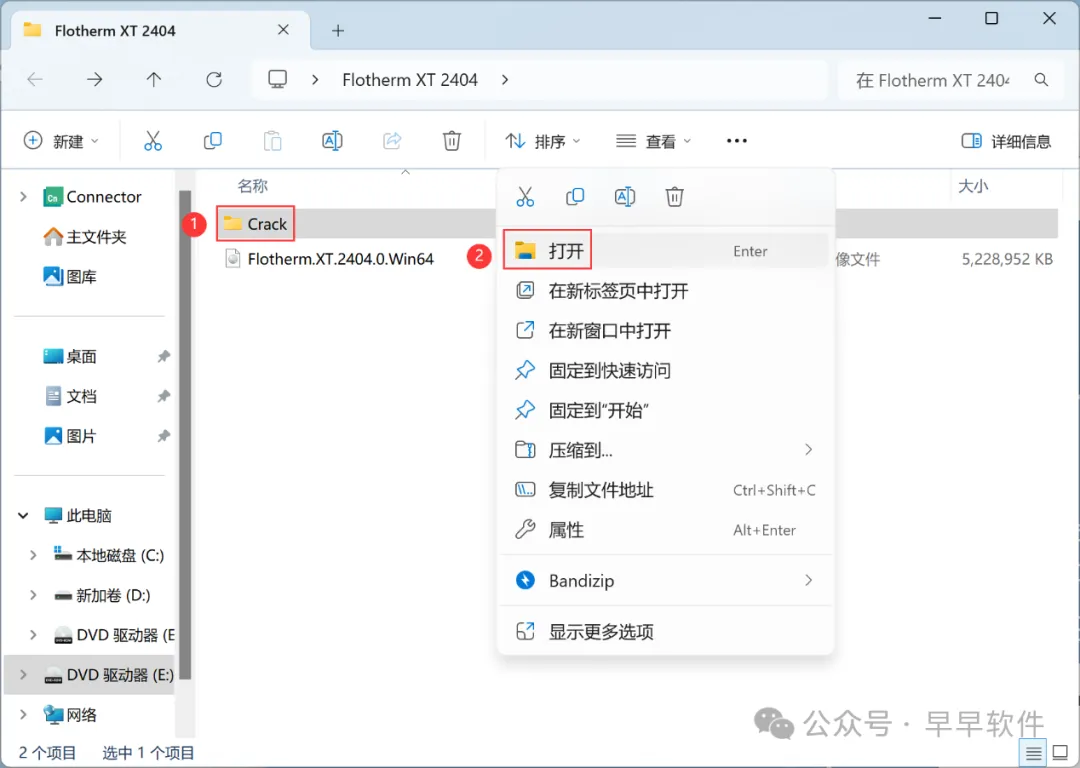Switch to large thumbnails view in the status bar
This screenshot has height=768, width=1080.
click(1061, 754)
